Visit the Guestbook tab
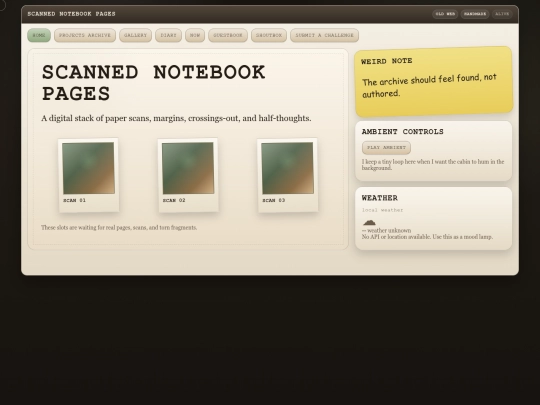 point(228,35)
